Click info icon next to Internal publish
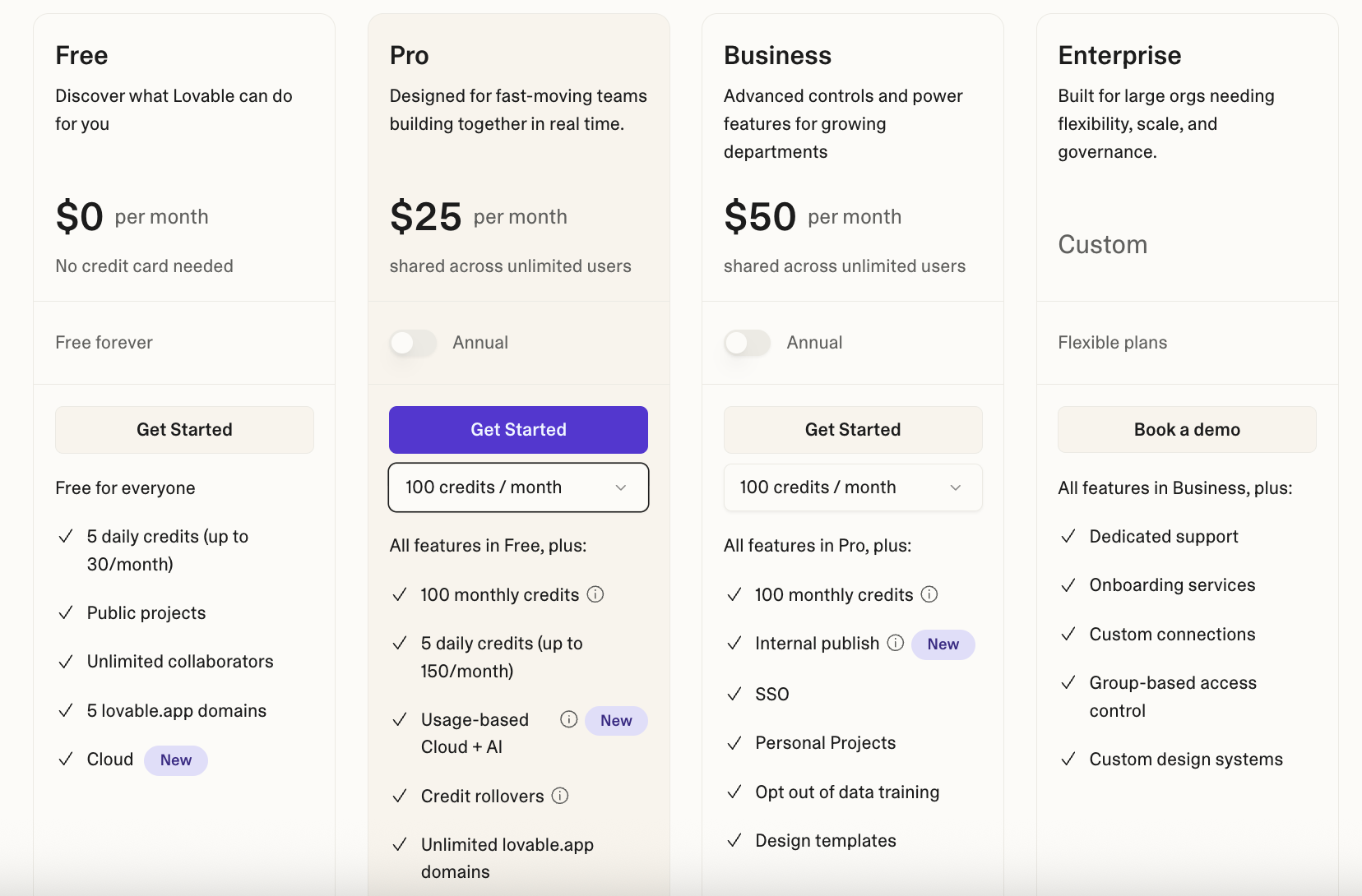1362x896 pixels. click(x=896, y=643)
